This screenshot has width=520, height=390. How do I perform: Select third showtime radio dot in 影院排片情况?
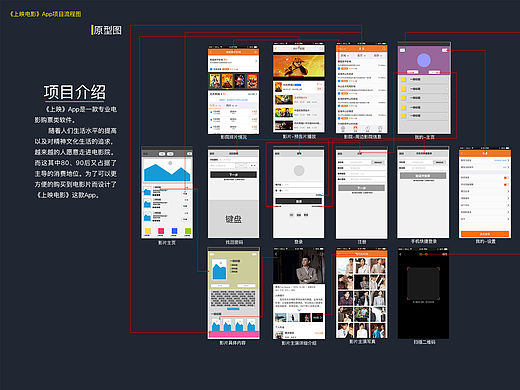click(211, 127)
